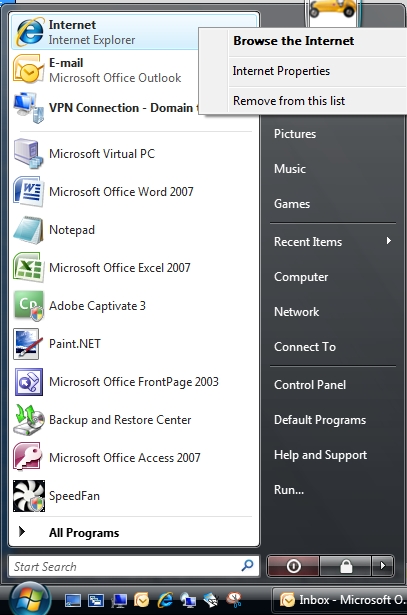Screen dimensions: 407x615
Task: Click the Show Desktop quick launch icon
Action: point(73,600)
